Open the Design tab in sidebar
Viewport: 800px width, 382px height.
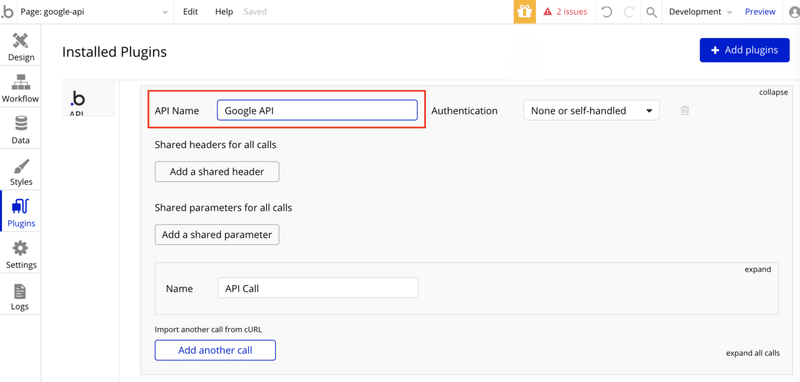21,46
